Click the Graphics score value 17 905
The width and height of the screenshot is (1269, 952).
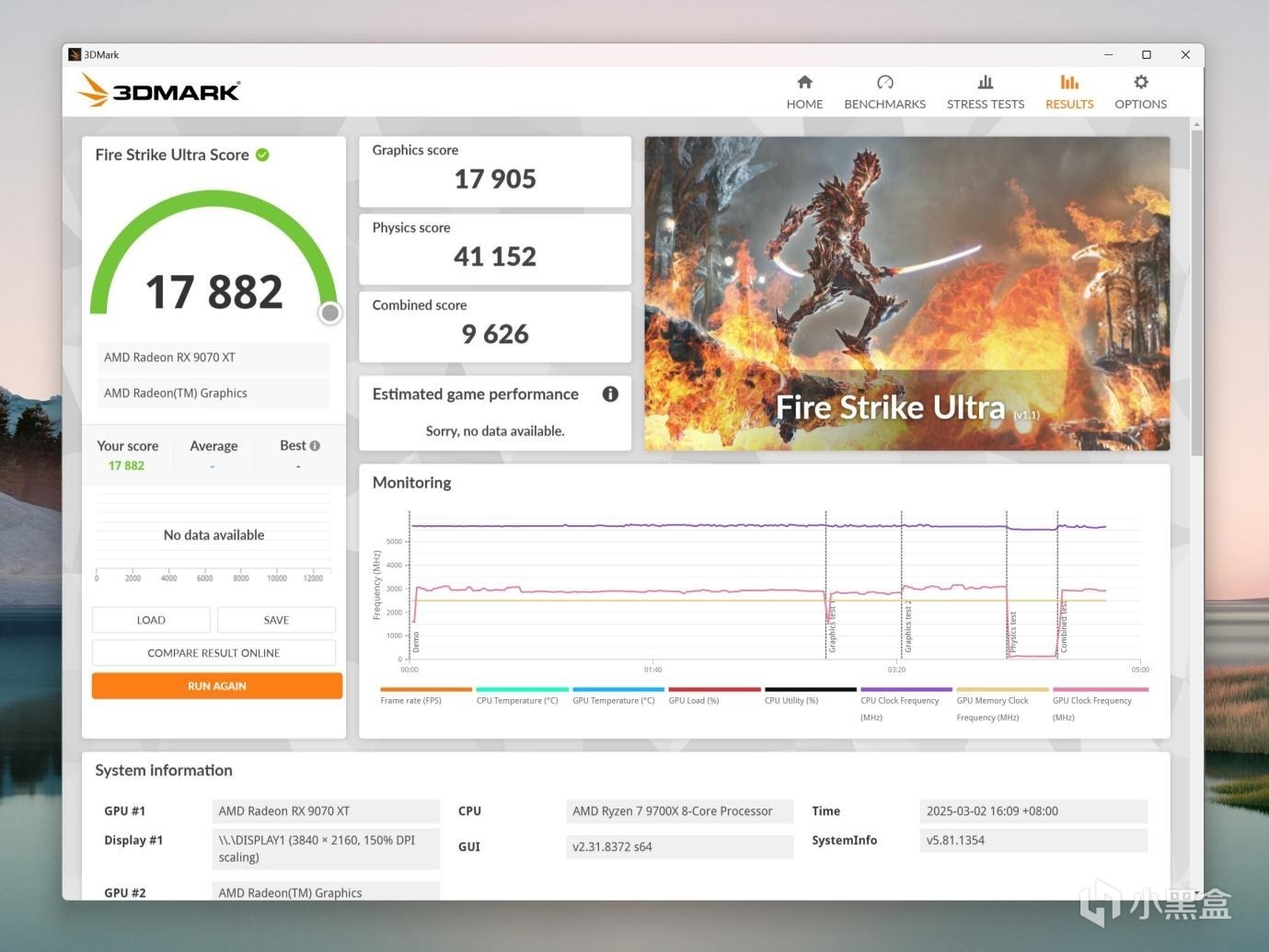pos(495,178)
